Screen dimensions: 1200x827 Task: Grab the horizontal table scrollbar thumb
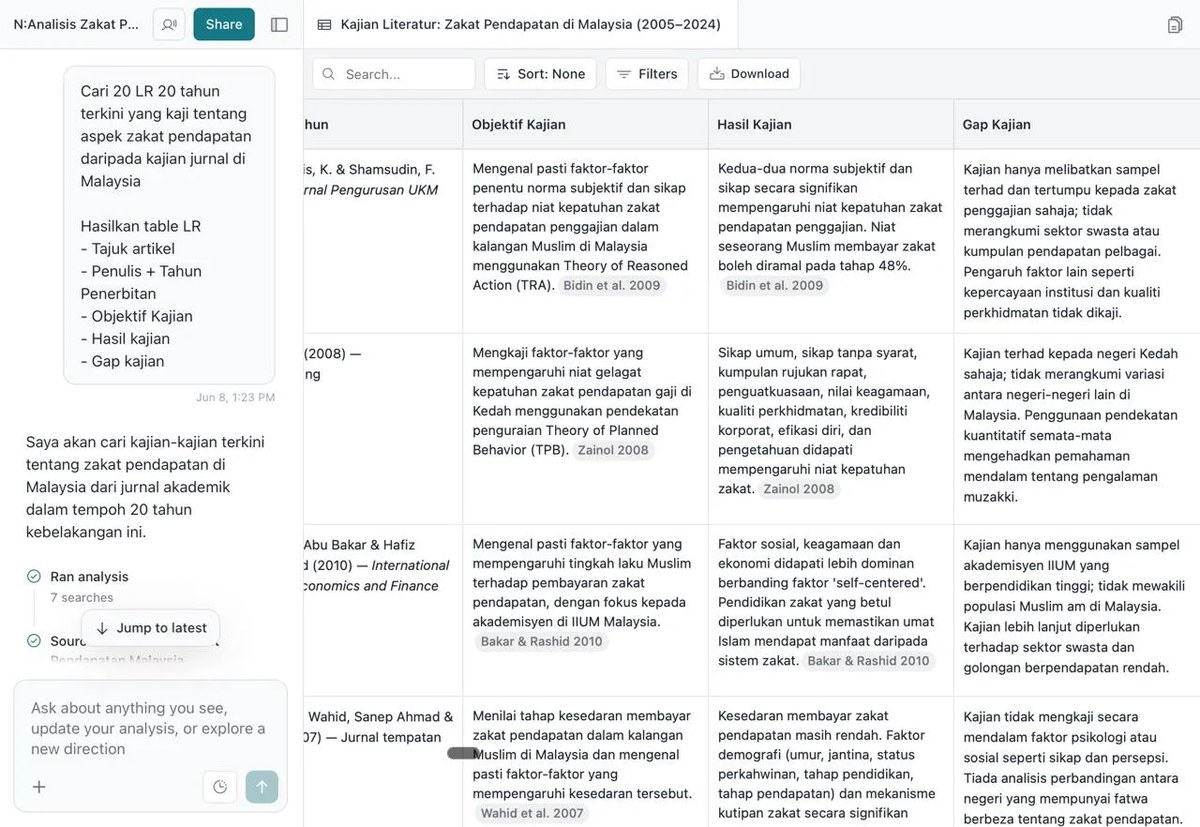pos(463,753)
